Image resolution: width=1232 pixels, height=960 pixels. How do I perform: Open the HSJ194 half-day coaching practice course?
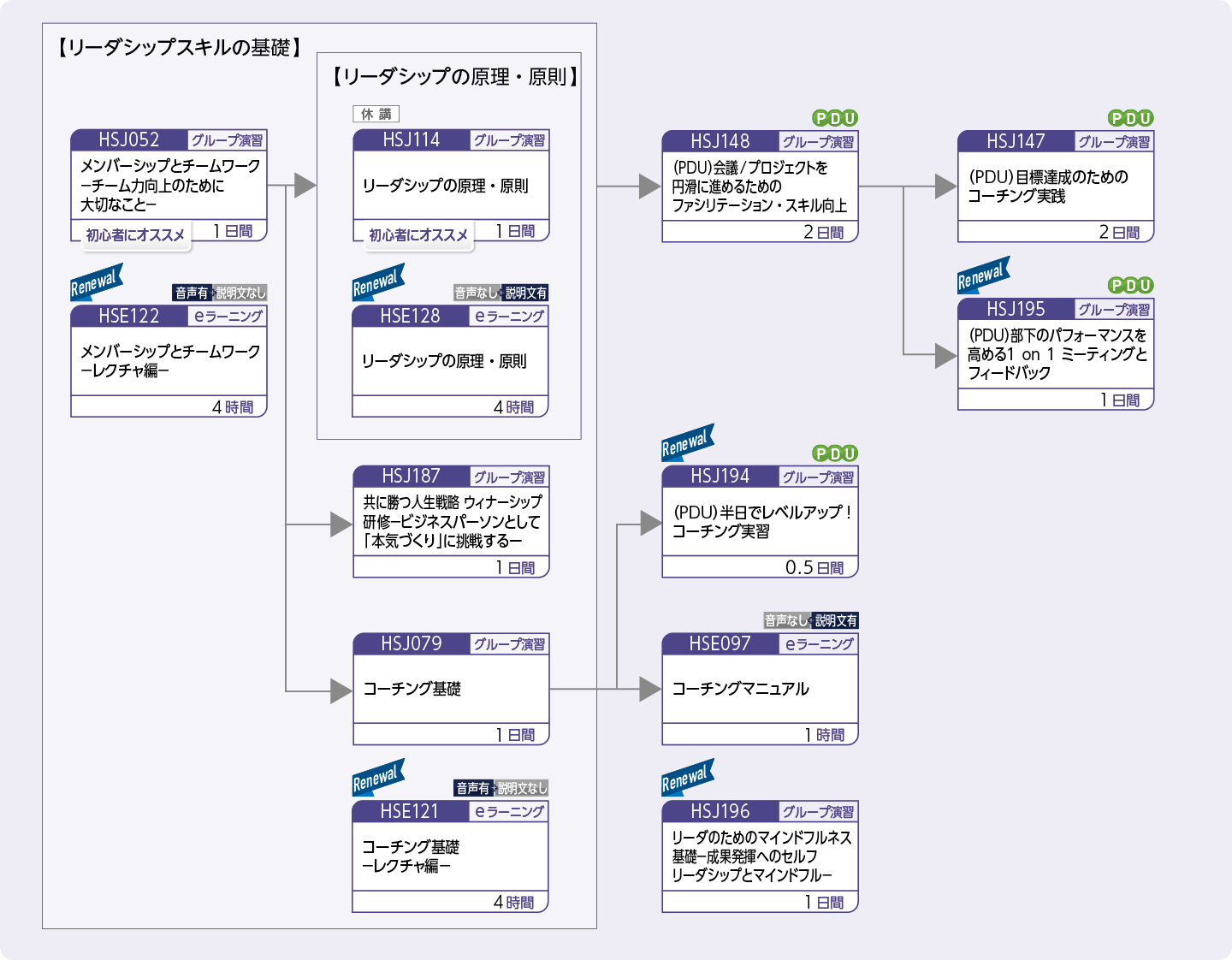760,522
